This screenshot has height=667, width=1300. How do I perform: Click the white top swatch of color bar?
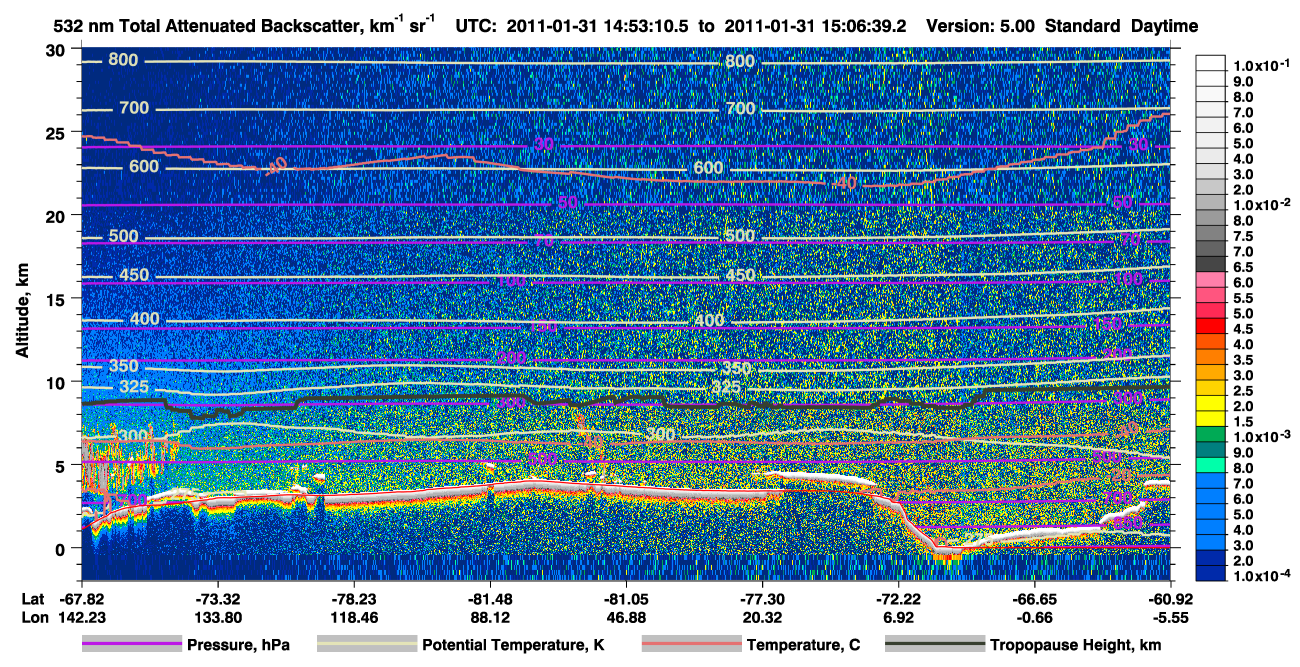pyautogui.click(x=1212, y=63)
